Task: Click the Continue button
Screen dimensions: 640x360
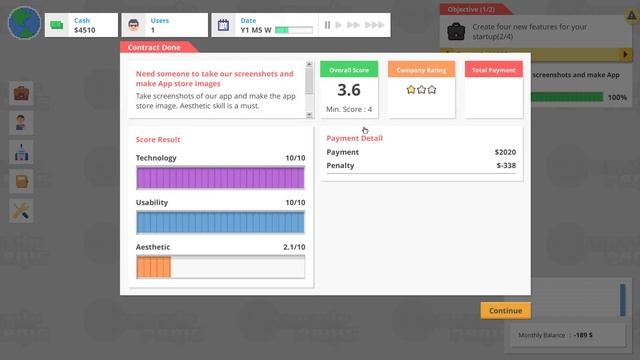Action: (x=505, y=311)
